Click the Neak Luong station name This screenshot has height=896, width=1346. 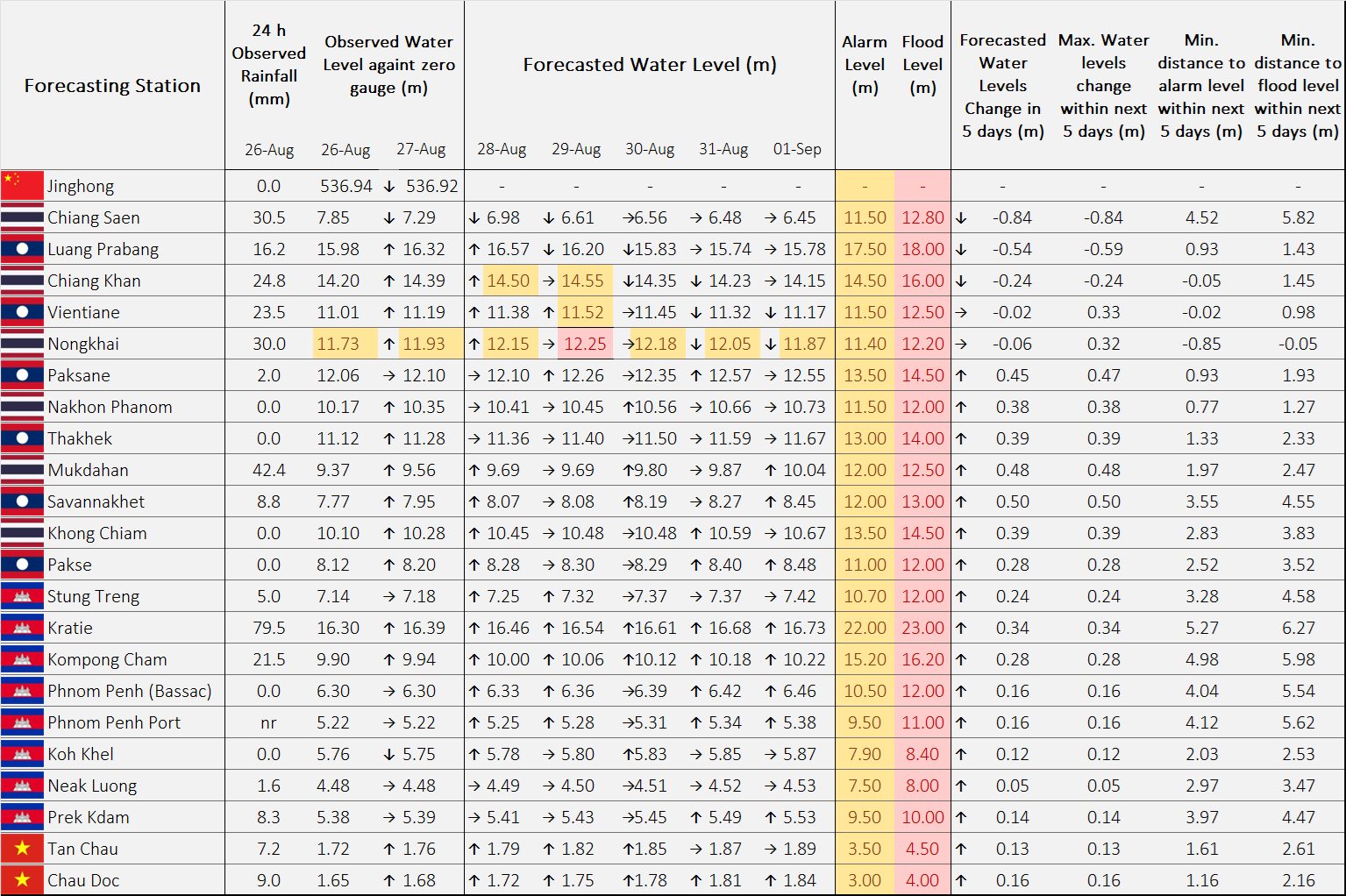click(x=92, y=786)
